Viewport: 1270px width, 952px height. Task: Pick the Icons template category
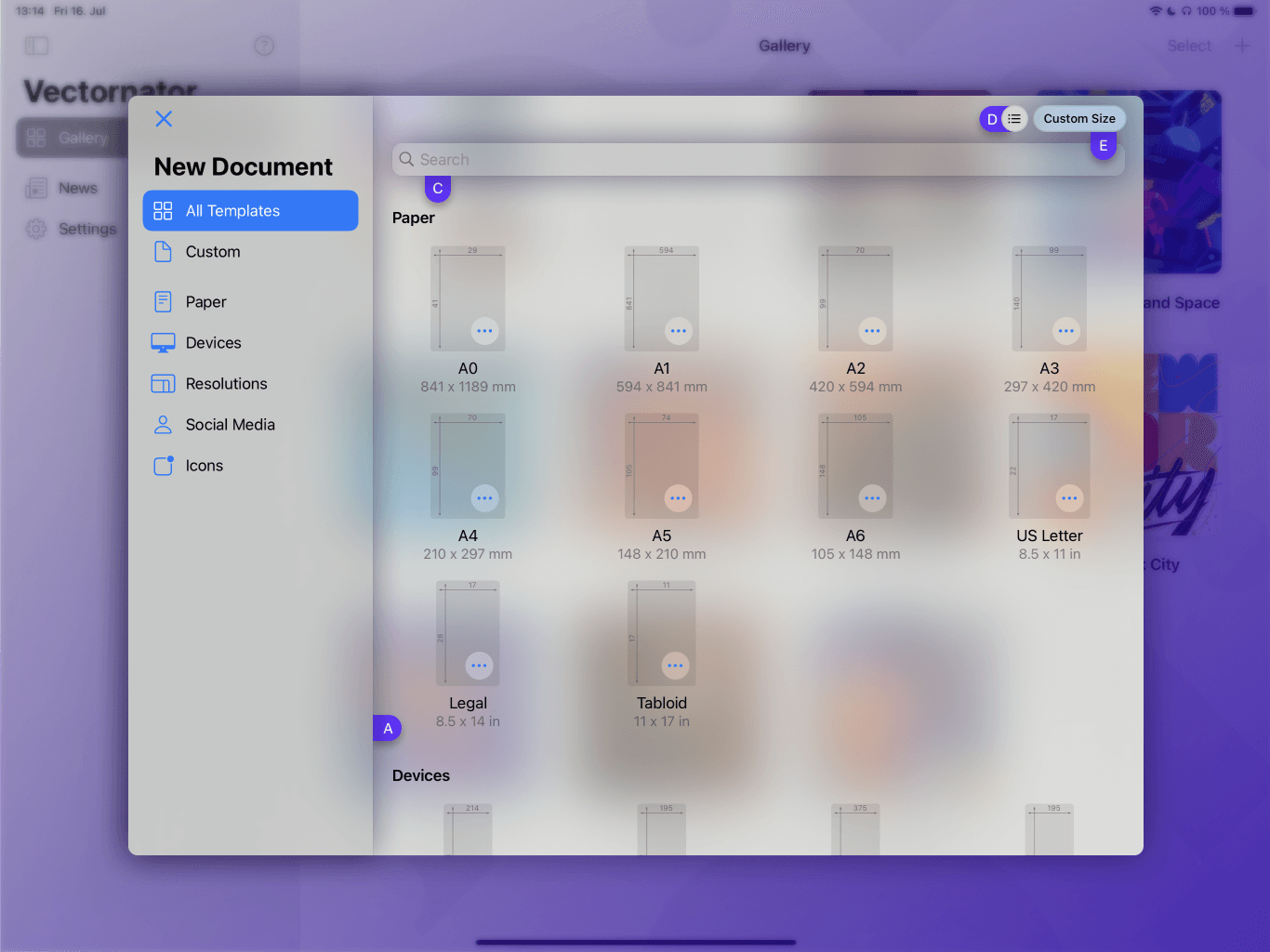tap(250, 466)
